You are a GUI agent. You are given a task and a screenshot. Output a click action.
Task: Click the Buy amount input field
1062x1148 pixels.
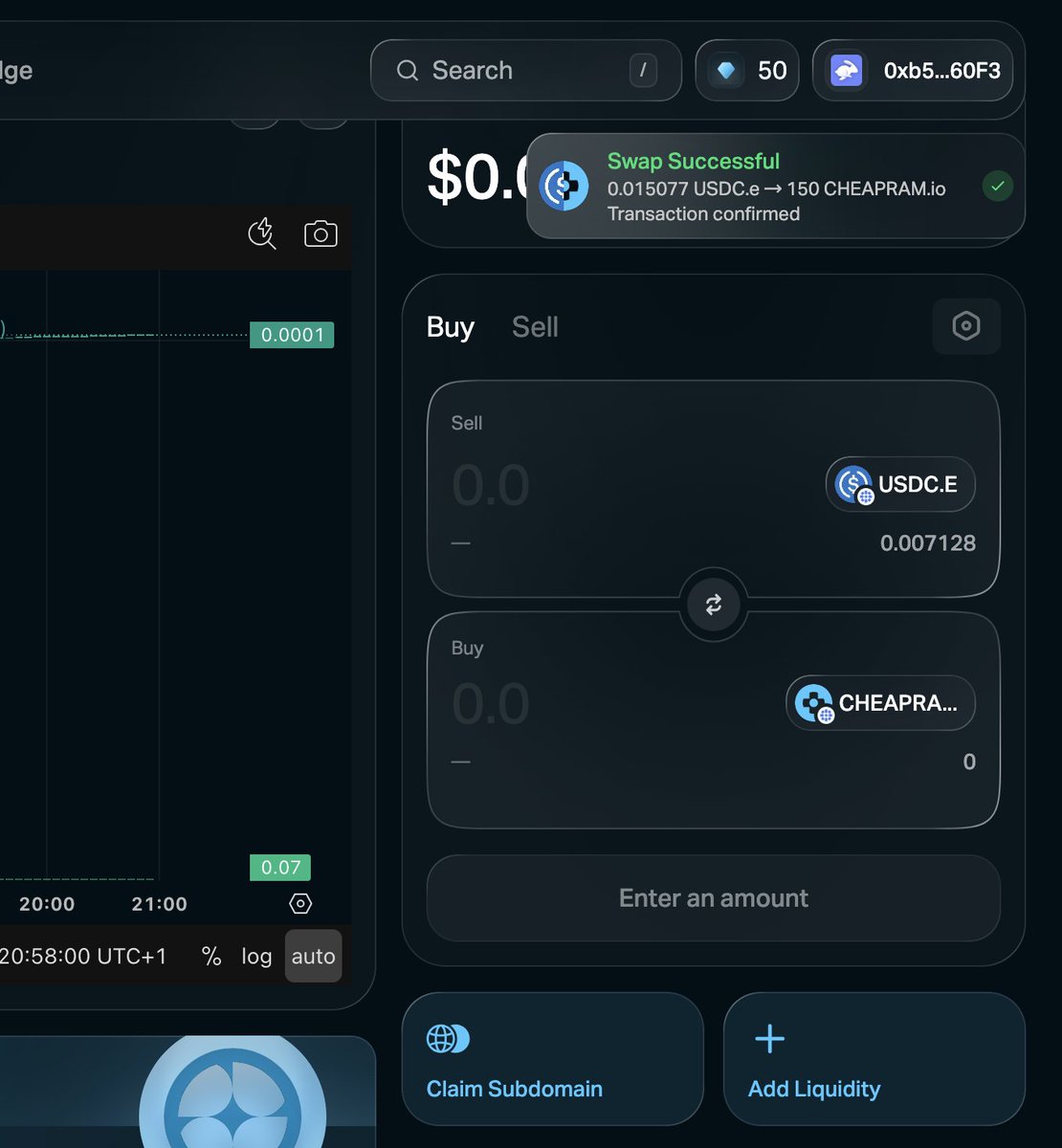491,704
